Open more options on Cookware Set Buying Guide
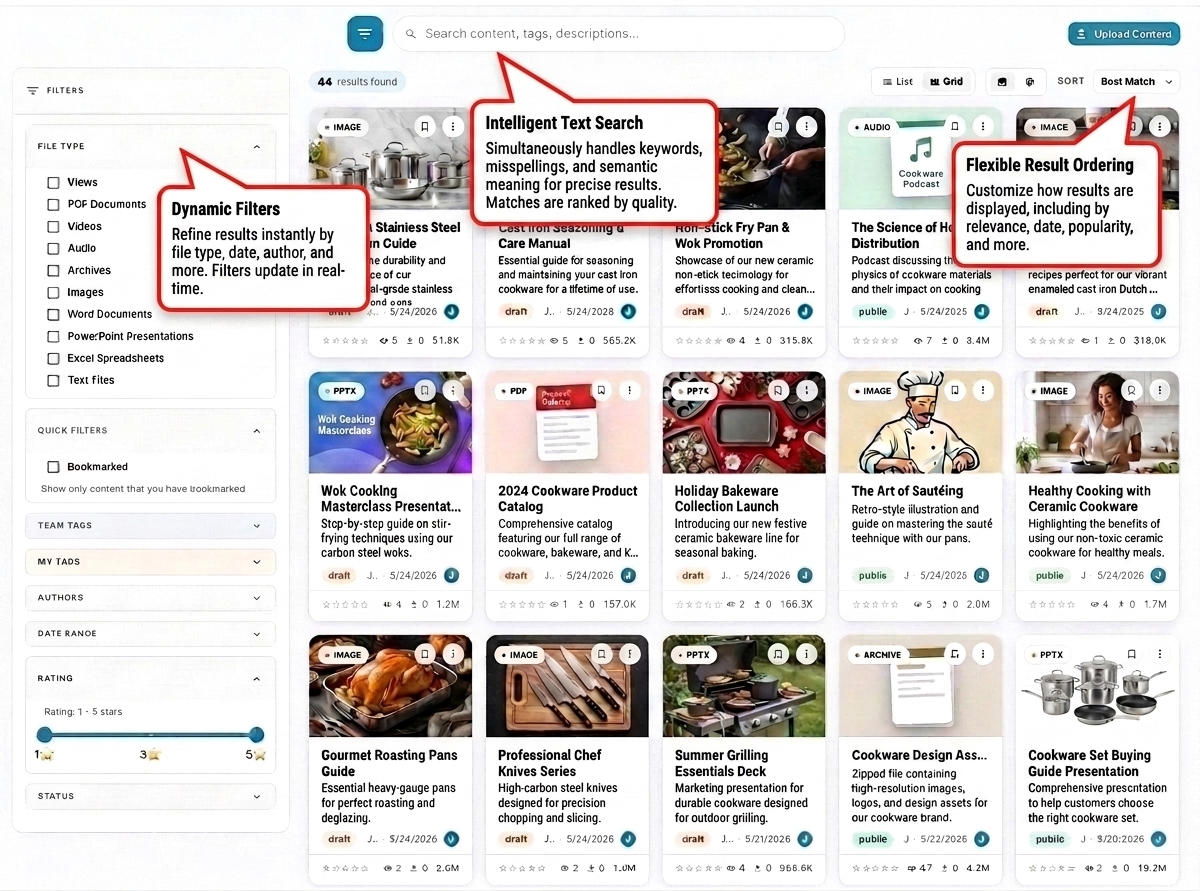This screenshot has width=1200, height=891. 1160,655
